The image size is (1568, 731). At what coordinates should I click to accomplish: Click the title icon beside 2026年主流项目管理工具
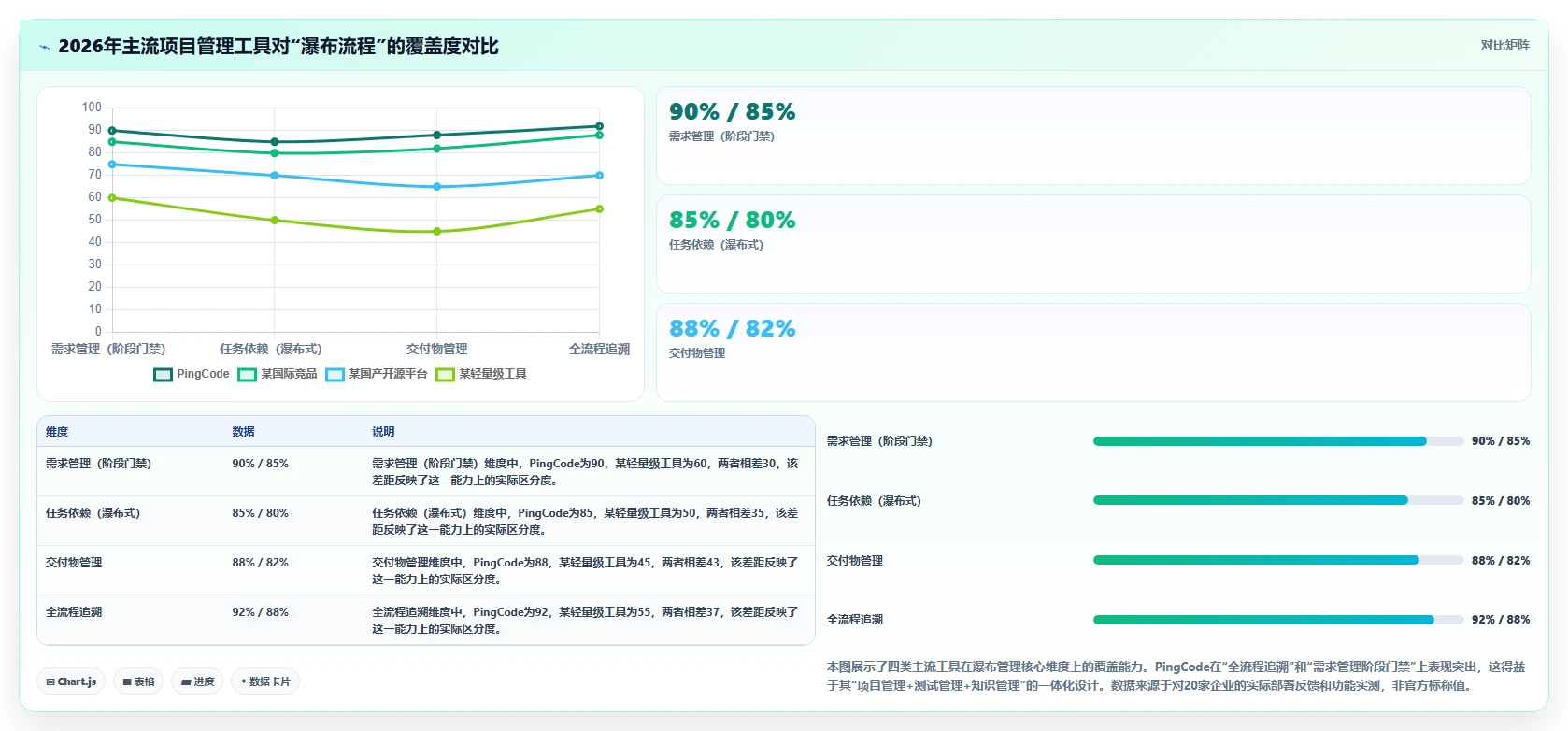pyautogui.click(x=44, y=47)
